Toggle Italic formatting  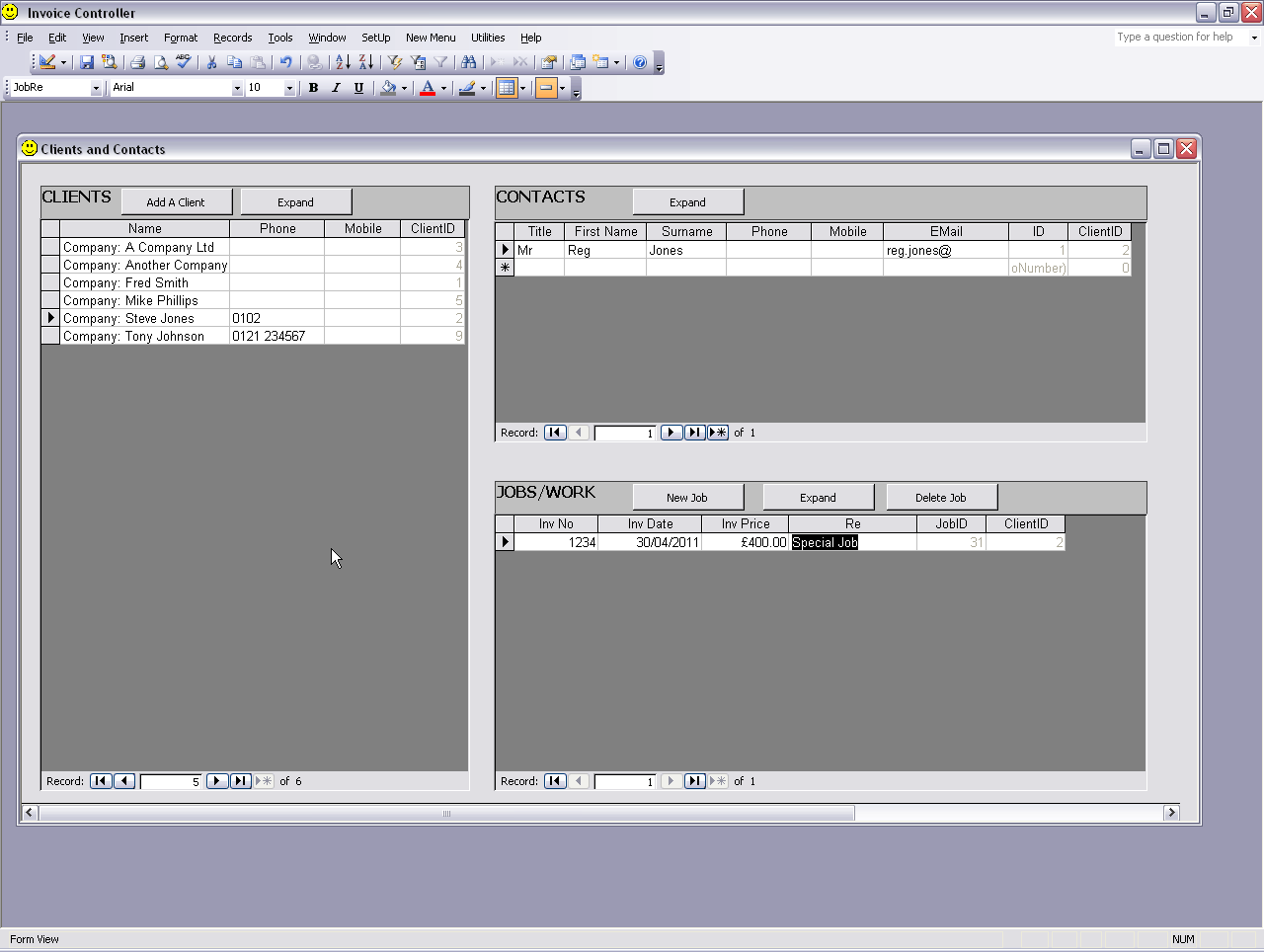[336, 88]
